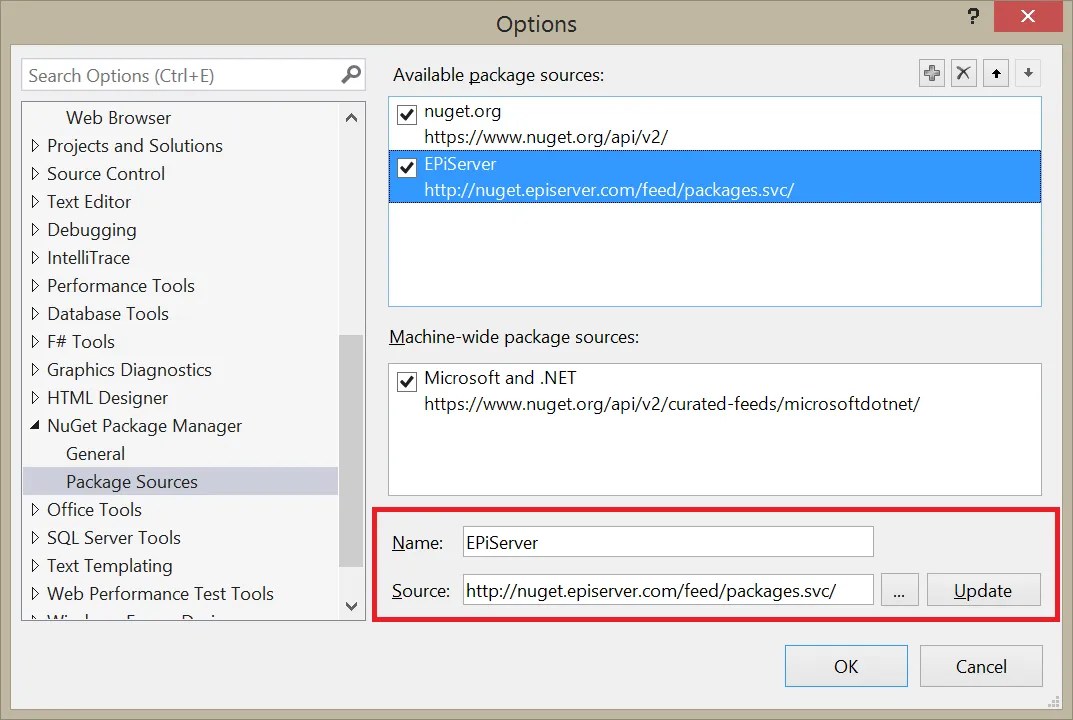The image size is (1073, 720).
Task: Uncheck the nuget.org package source
Action: pos(406,114)
